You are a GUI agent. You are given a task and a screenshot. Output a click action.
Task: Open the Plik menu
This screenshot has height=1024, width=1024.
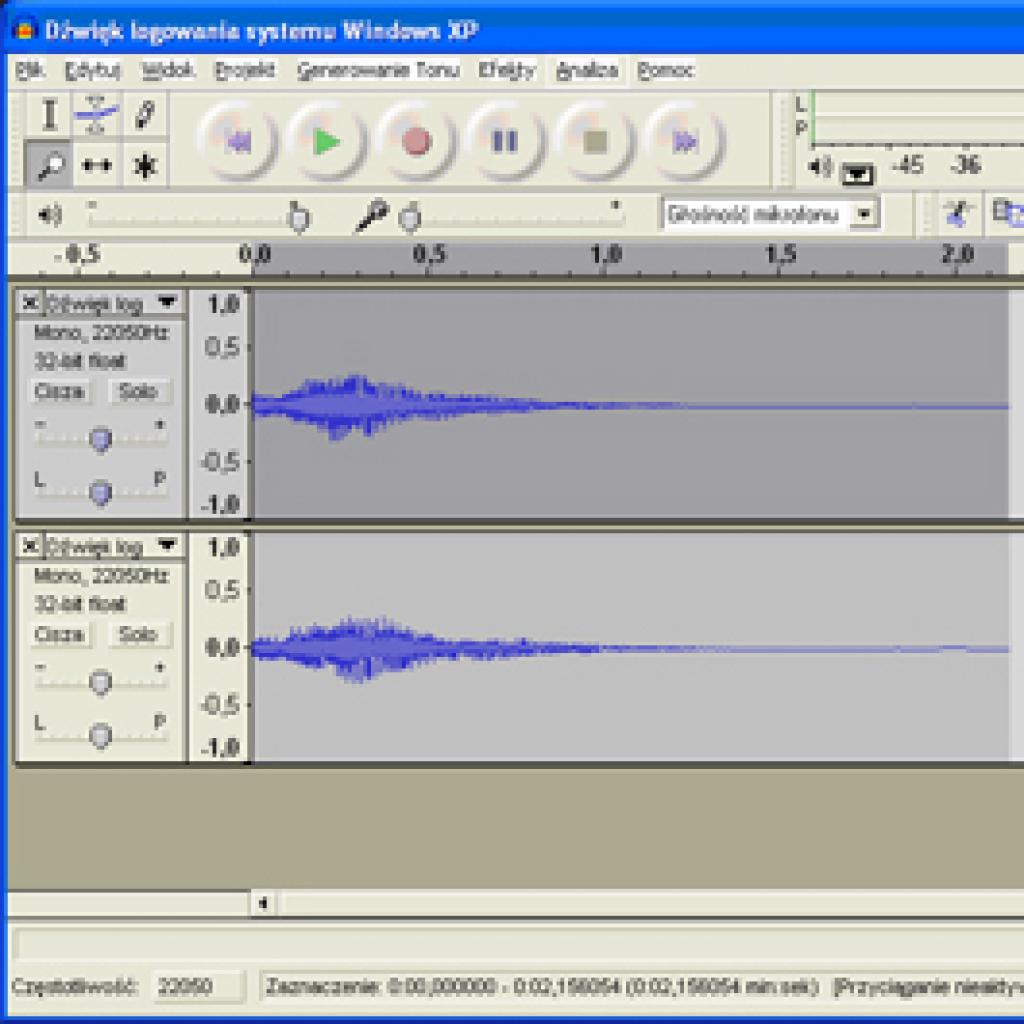(x=30, y=69)
